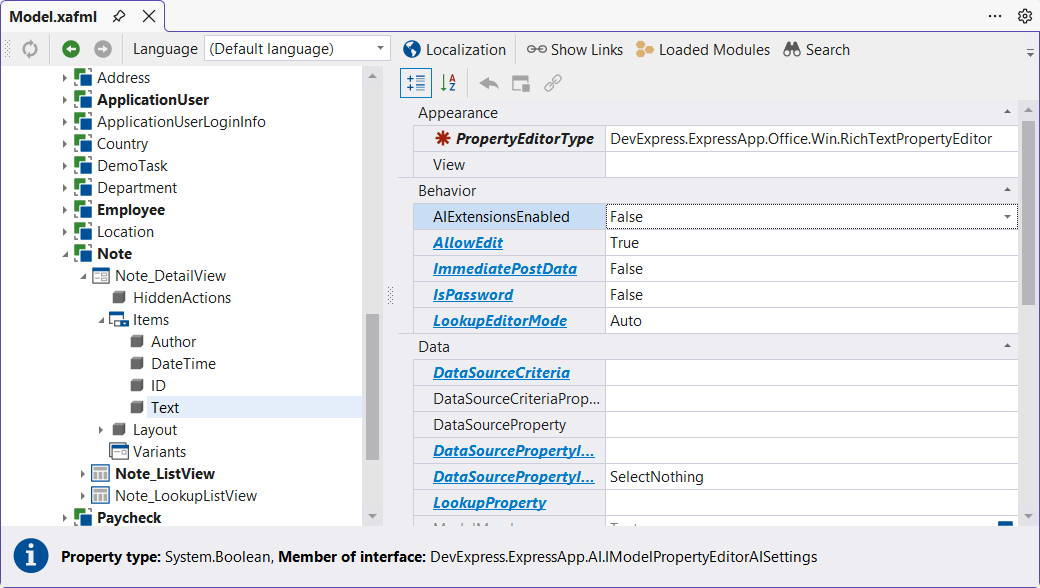Image resolution: width=1040 pixels, height=588 pixels.
Task: Expand the Note_ListView node
Action: (83, 473)
